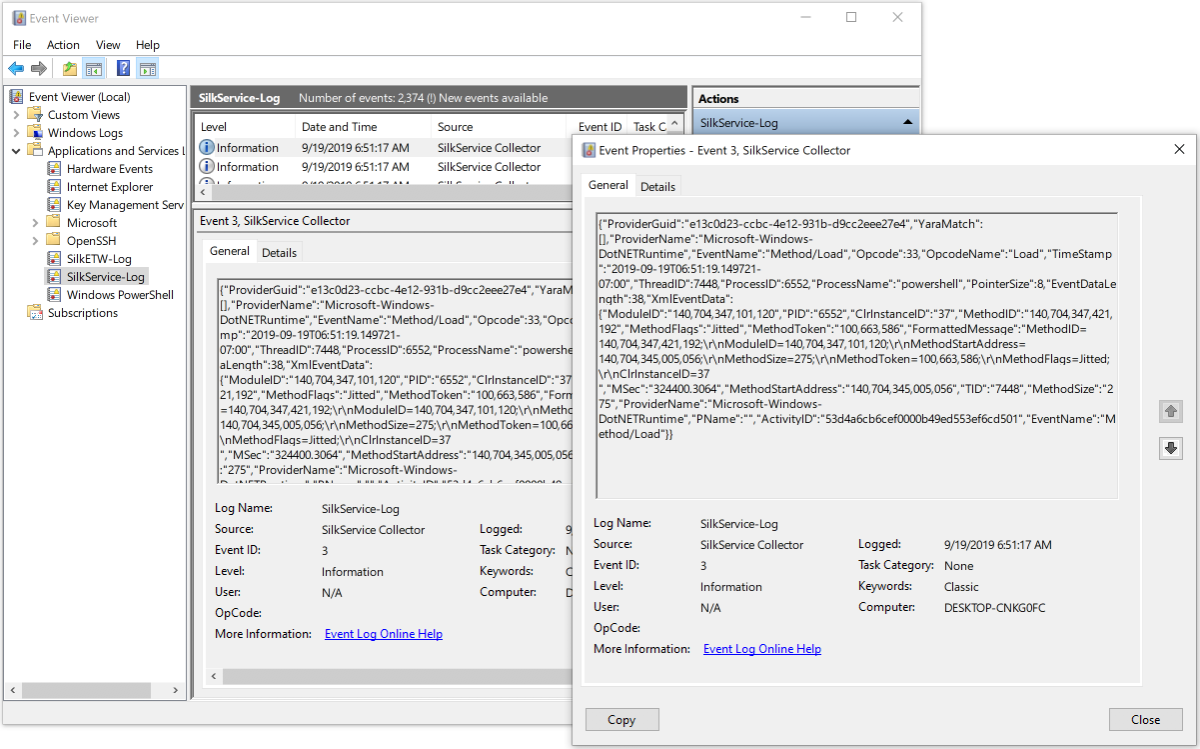Sort events by the Source column header
The width and height of the screenshot is (1200, 749).
(x=502, y=127)
